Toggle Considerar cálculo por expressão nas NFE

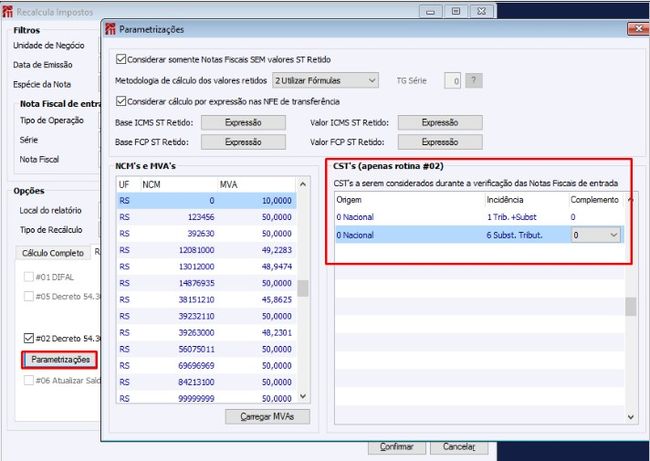click(x=121, y=101)
